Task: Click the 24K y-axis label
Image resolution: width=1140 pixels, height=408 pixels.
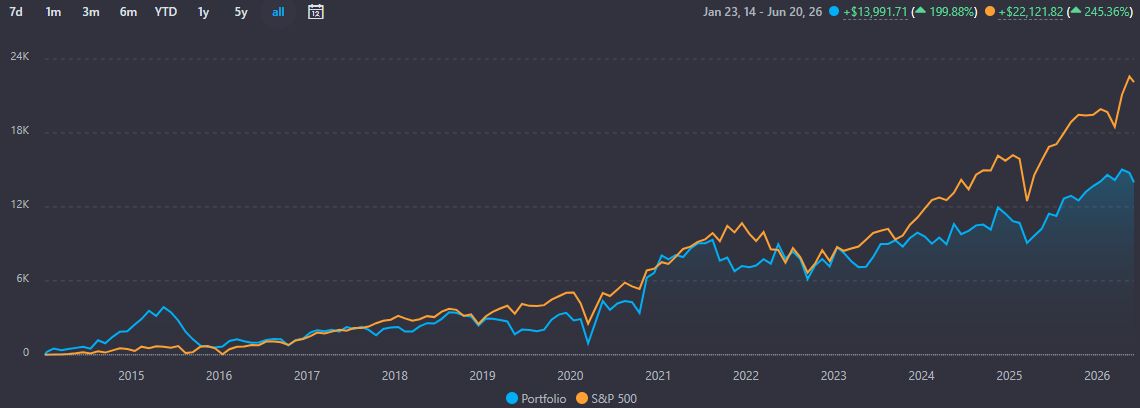Action: (19, 56)
